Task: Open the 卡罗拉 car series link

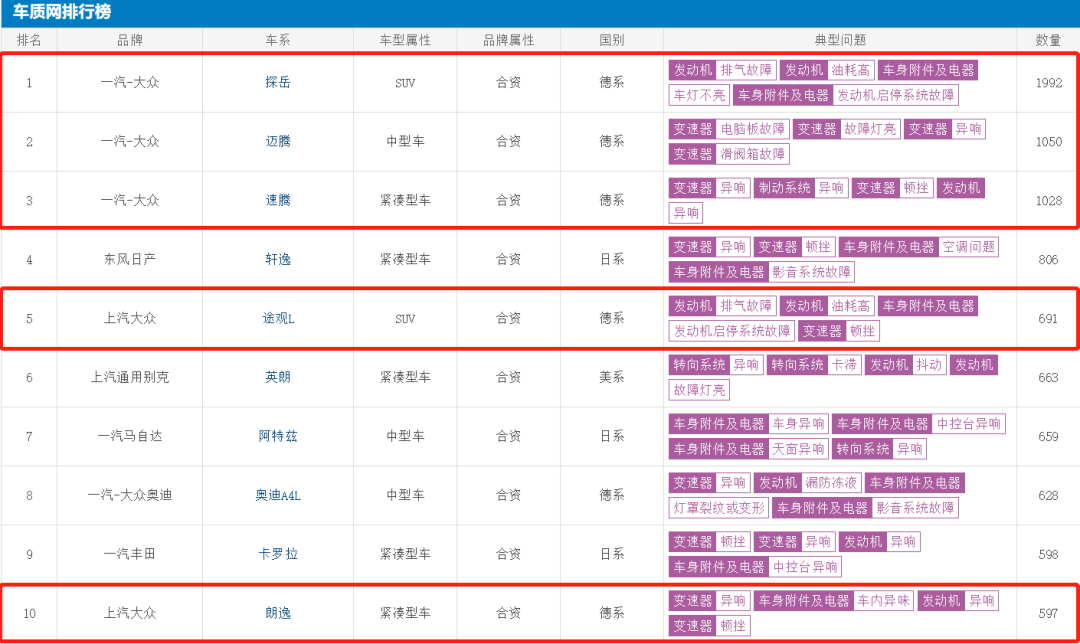Action: pos(278,554)
